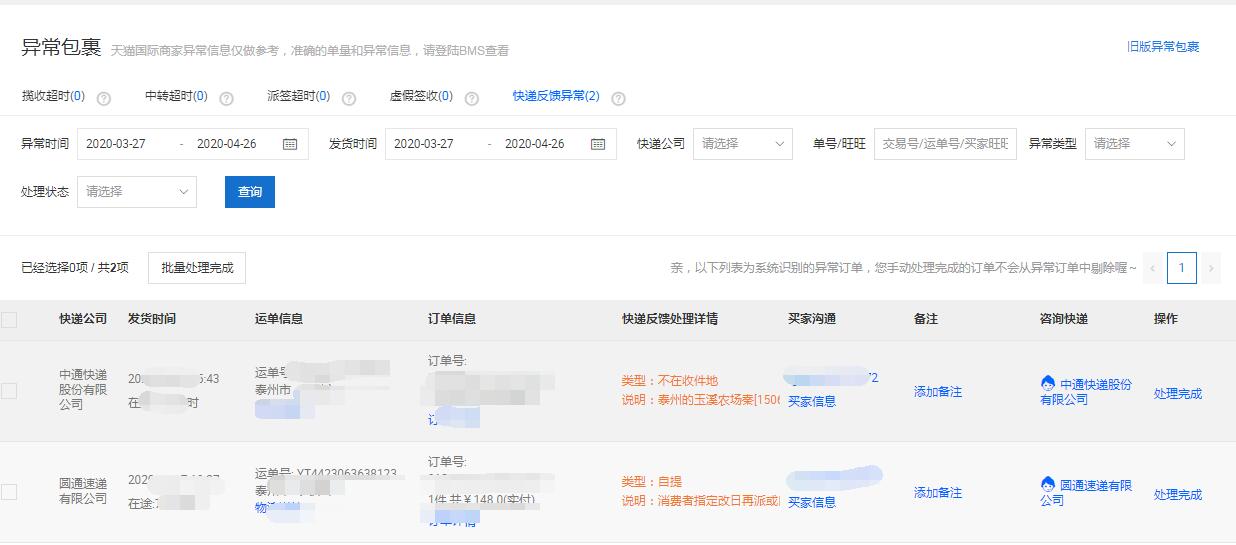The image size is (1236, 545).
Task: Open calendar icon in 发货时间 date range
Action: click(598, 144)
